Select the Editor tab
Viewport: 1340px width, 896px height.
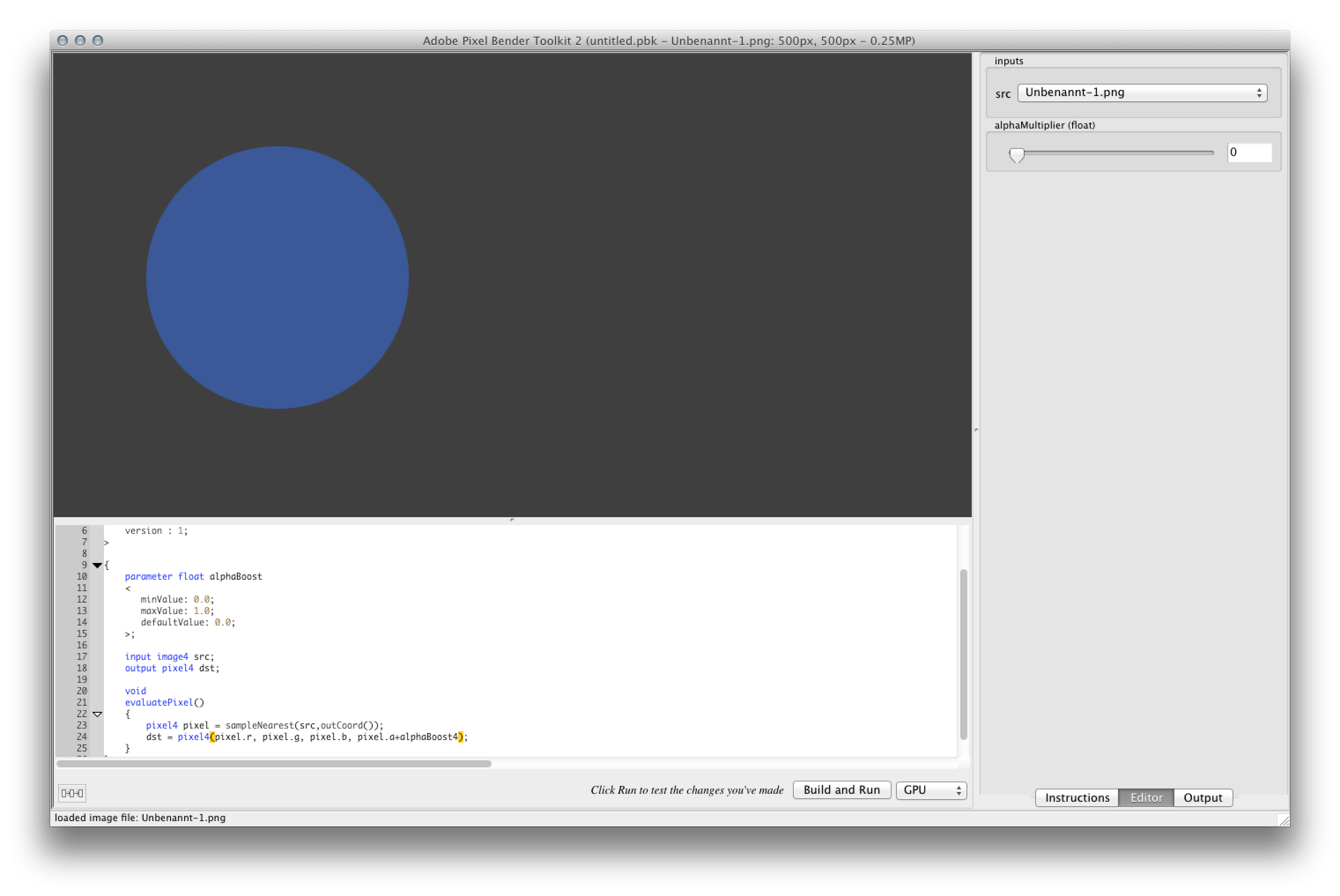[1146, 797]
